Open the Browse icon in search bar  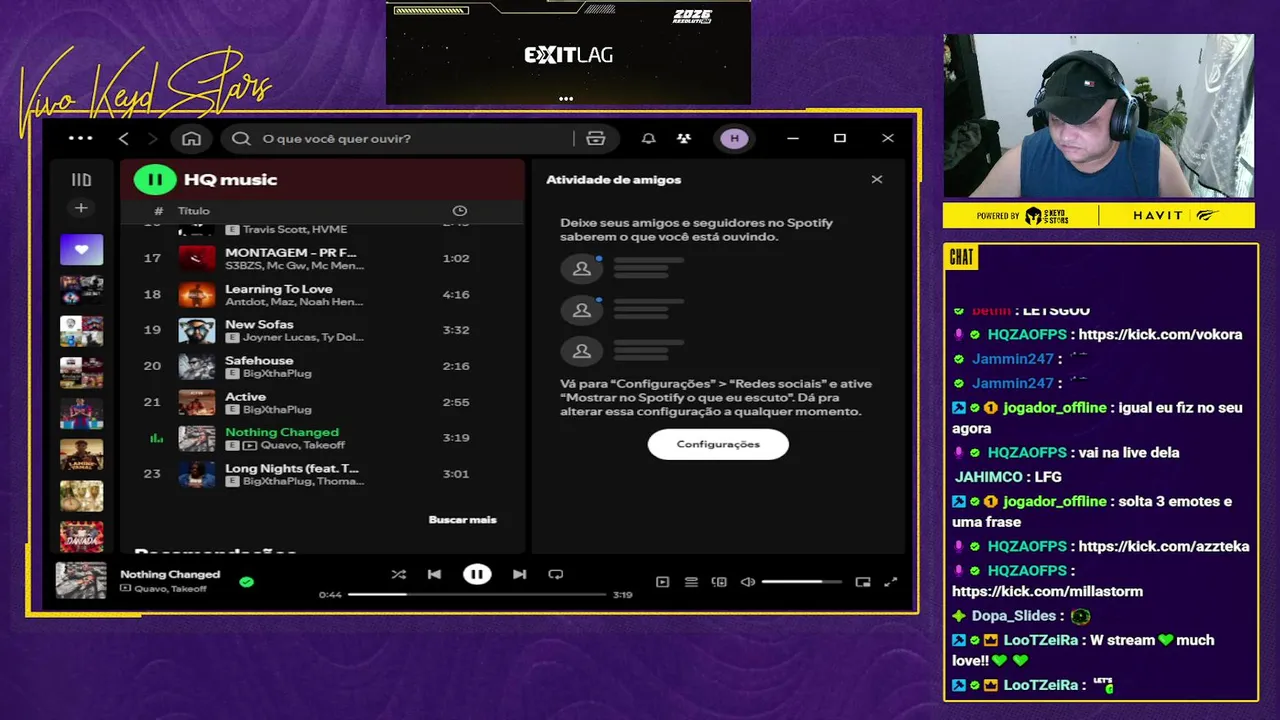click(x=596, y=139)
